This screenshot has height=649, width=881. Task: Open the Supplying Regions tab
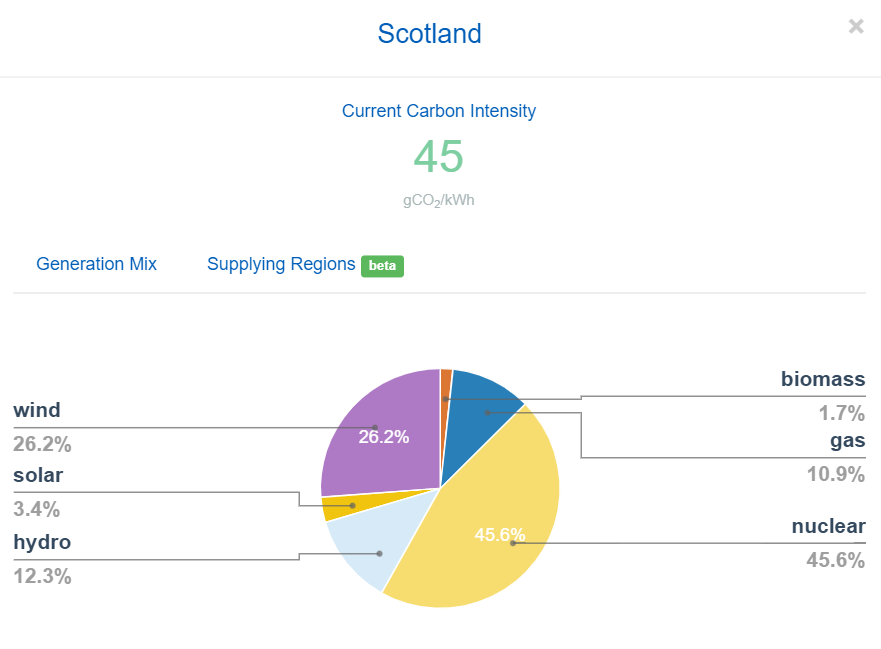click(x=281, y=264)
